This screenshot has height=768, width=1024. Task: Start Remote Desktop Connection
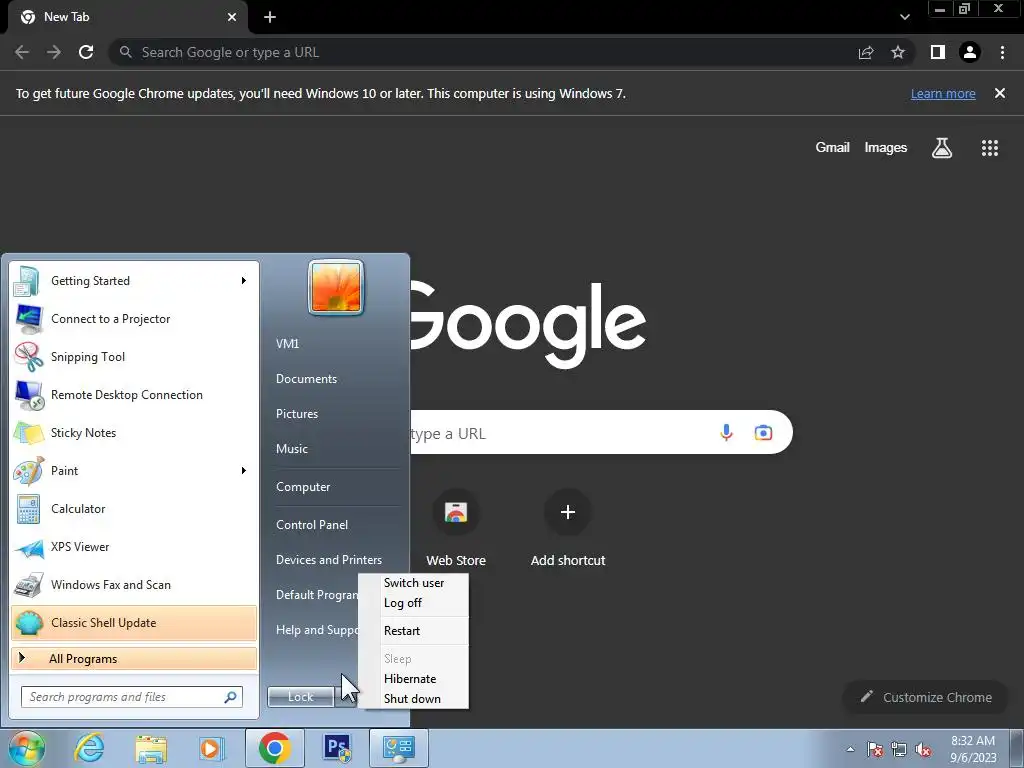coord(134,394)
